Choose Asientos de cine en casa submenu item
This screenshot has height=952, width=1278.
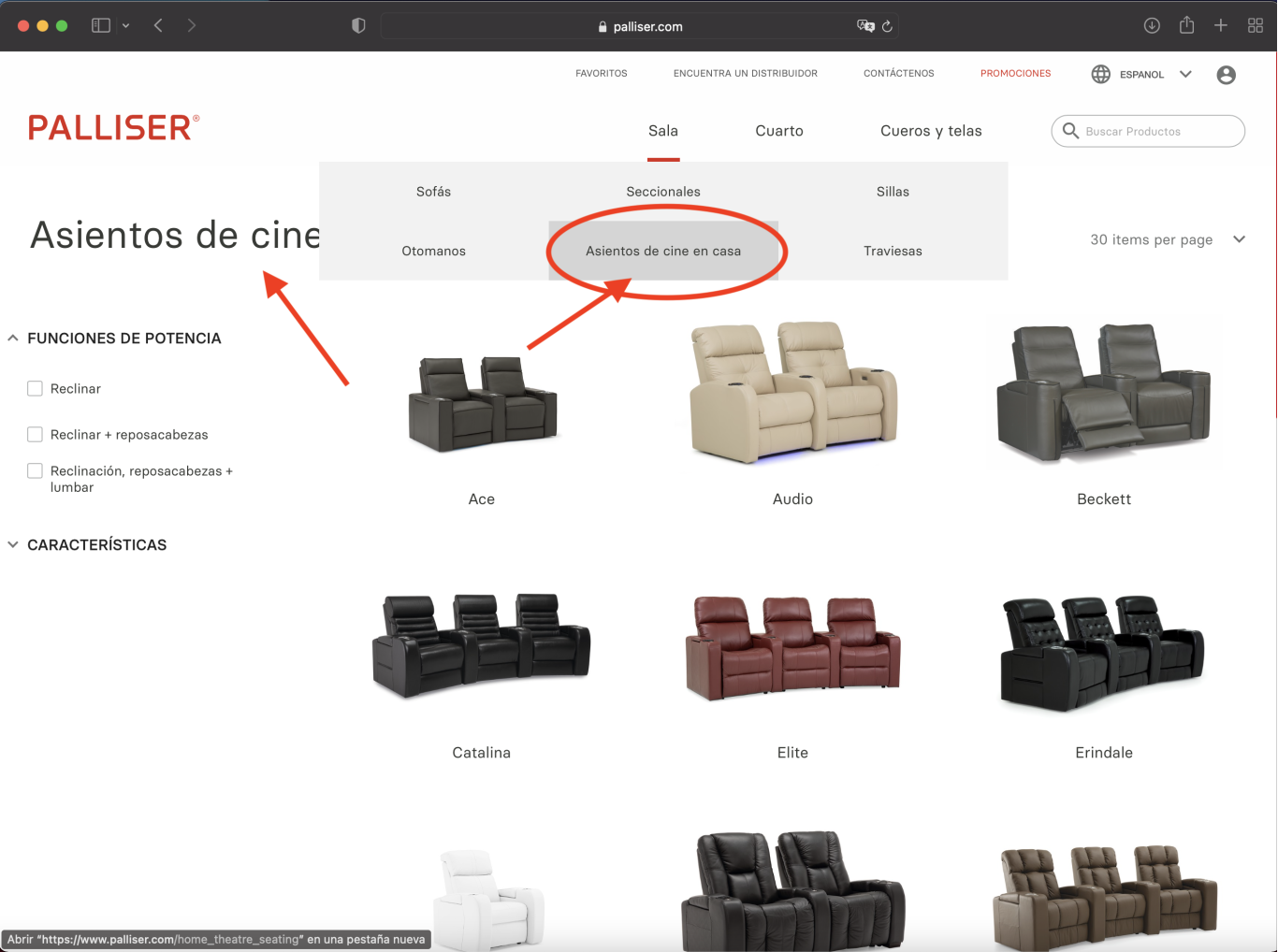pos(663,251)
